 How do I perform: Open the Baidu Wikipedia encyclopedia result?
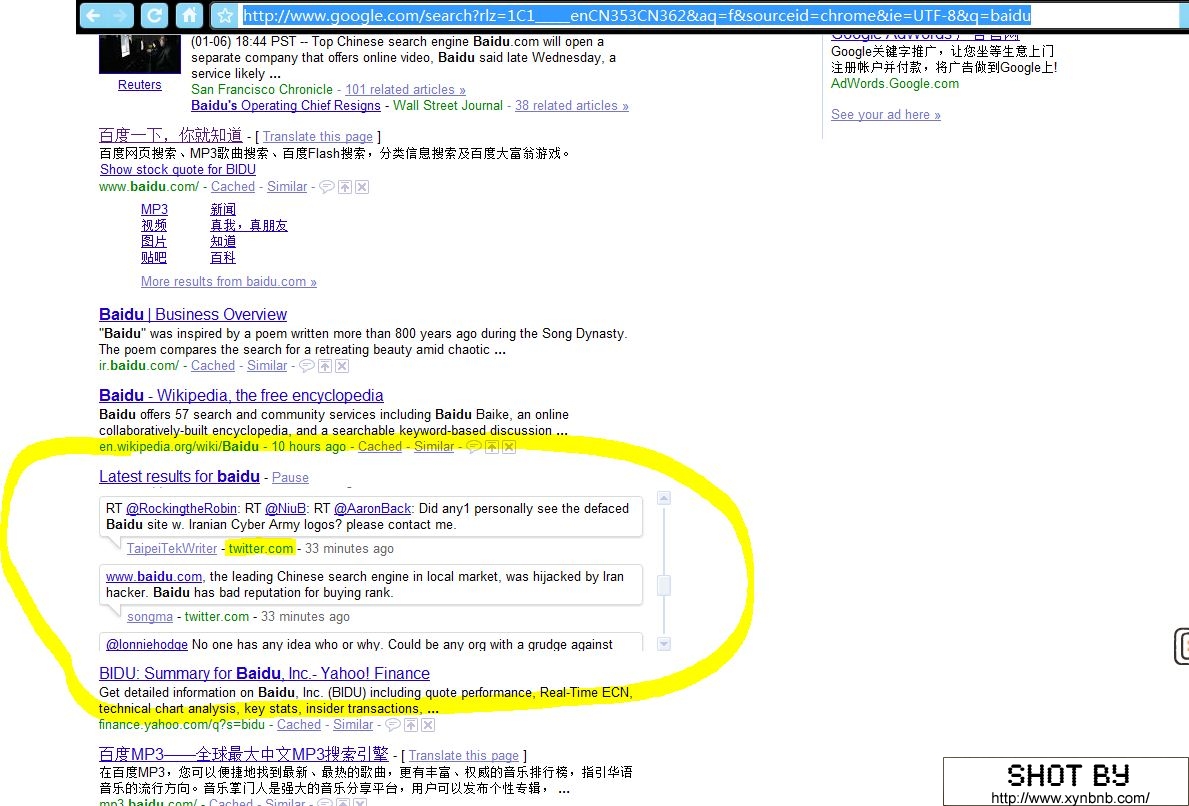[x=241, y=396]
